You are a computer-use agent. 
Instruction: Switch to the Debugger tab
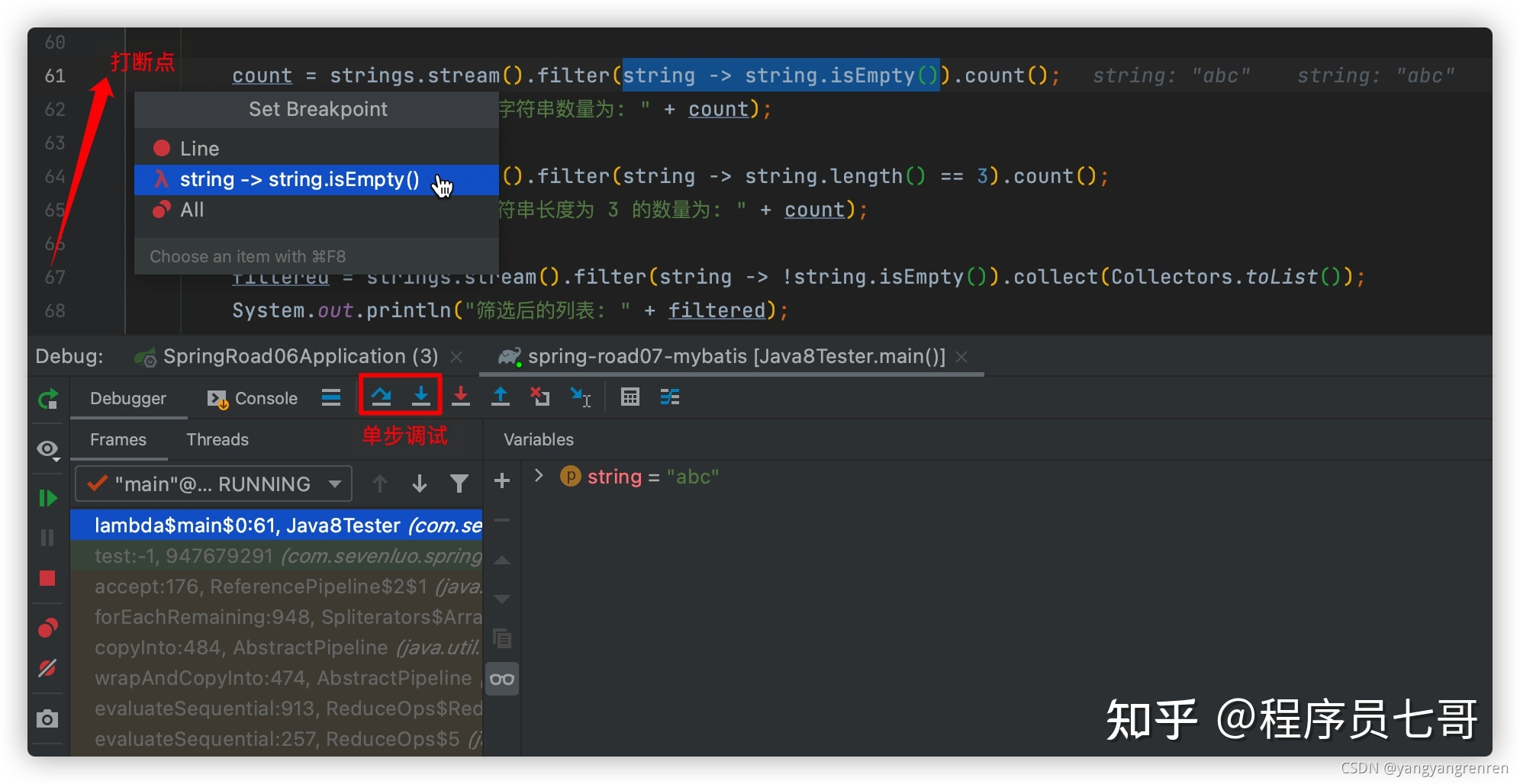point(128,398)
